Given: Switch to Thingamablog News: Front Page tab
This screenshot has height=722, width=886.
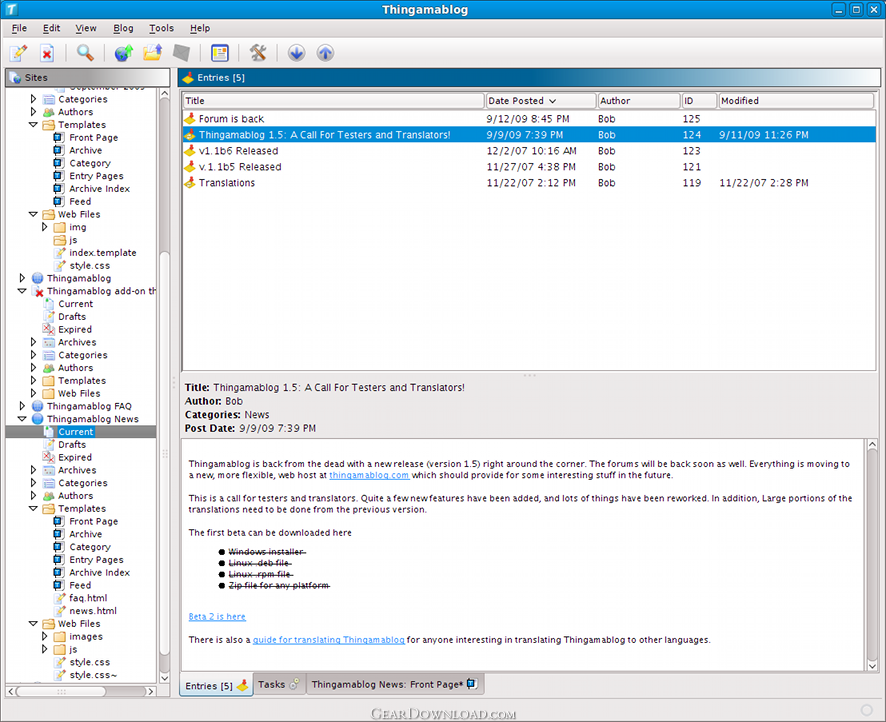Looking at the screenshot, I should click(x=394, y=684).
